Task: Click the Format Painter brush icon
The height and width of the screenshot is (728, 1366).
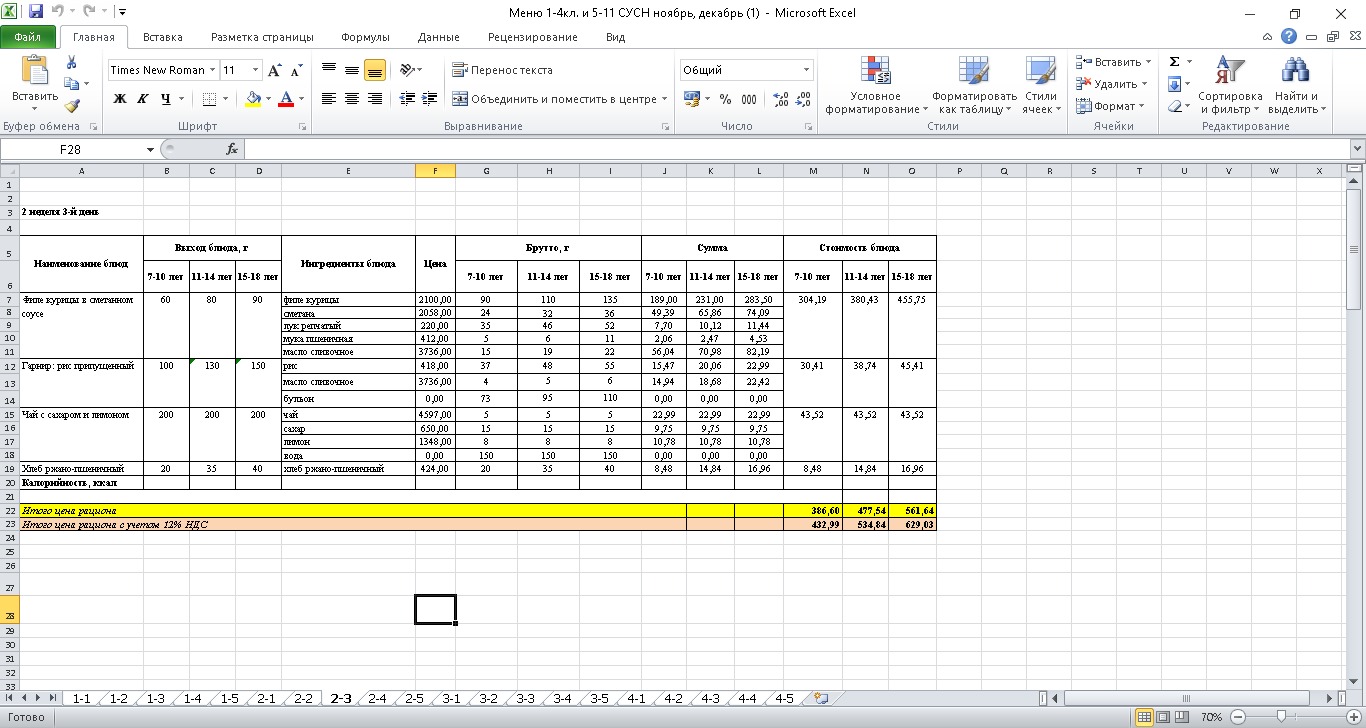Action: pyautogui.click(x=72, y=106)
